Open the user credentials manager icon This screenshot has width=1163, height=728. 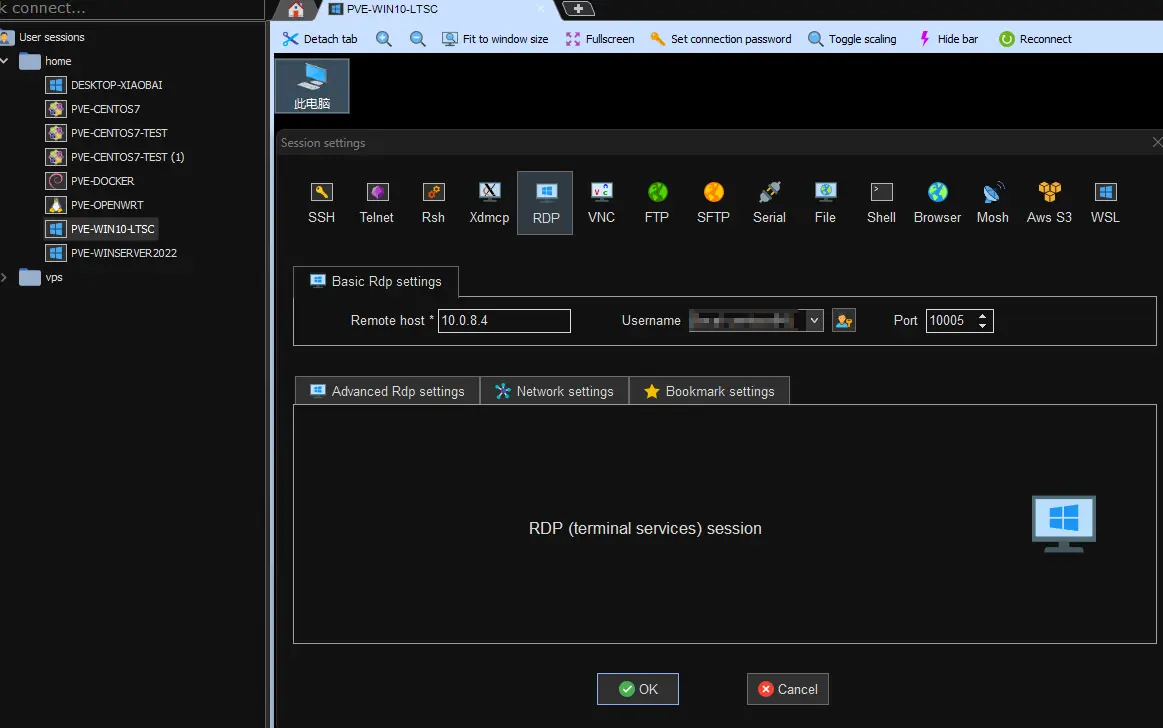(x=844, y=321)
